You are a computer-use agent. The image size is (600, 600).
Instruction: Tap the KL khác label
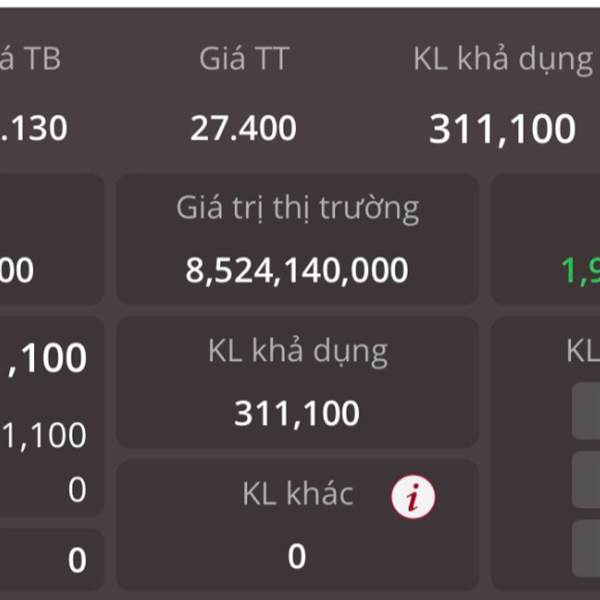click(297, 493)
